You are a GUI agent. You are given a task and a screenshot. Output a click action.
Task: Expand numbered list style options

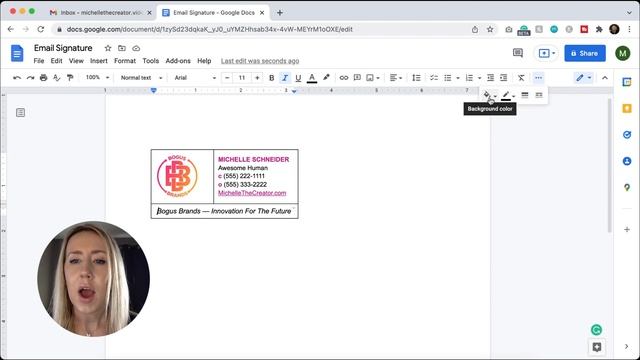coord(479,78)
